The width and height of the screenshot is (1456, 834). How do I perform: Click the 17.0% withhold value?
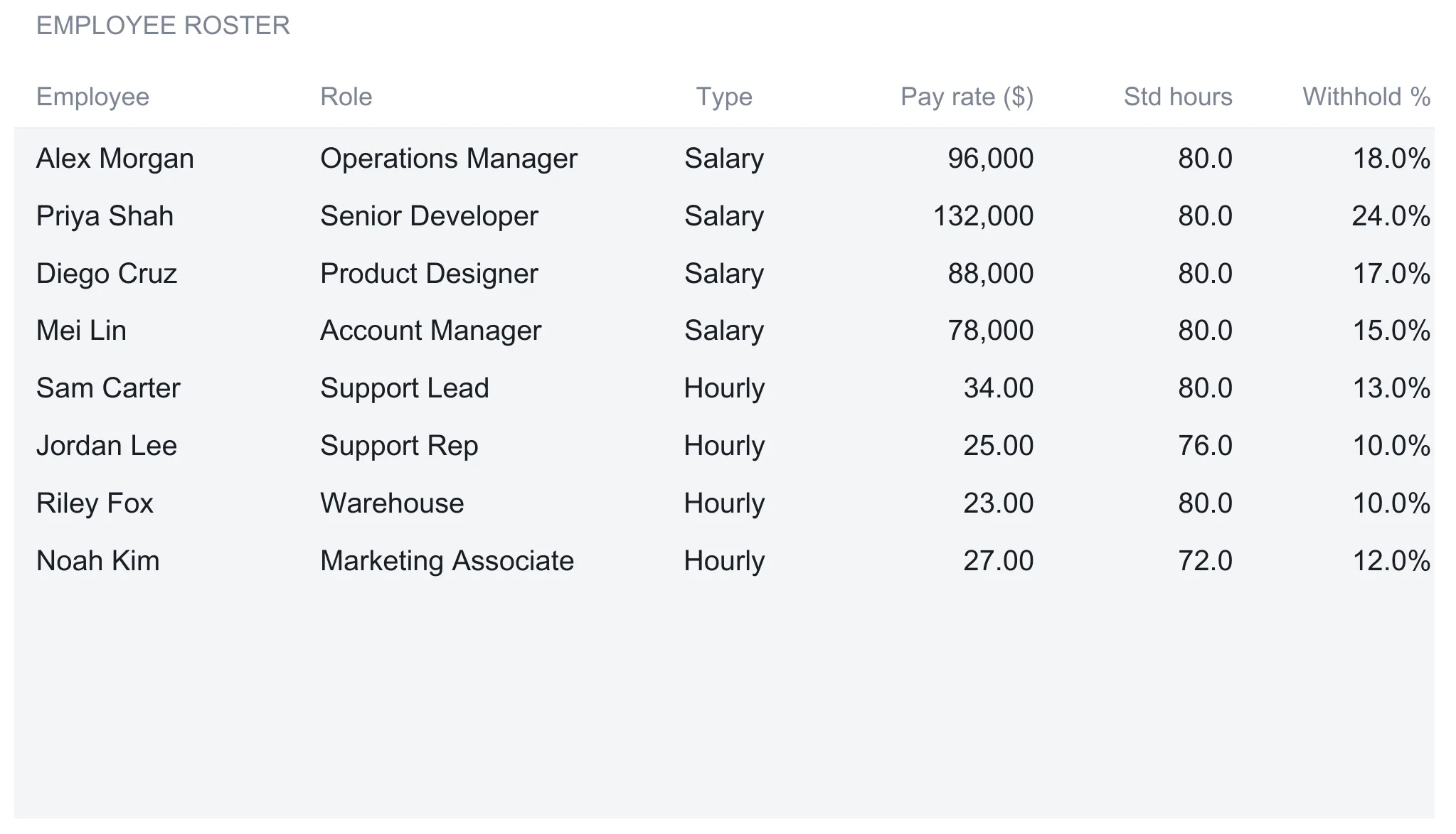pos(1391,274)
